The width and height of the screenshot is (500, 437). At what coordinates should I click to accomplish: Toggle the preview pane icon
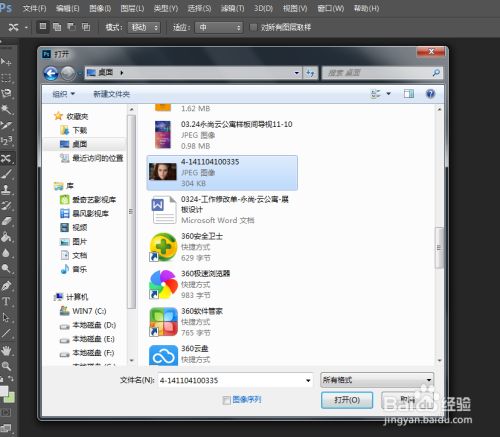tap(409, 94)
